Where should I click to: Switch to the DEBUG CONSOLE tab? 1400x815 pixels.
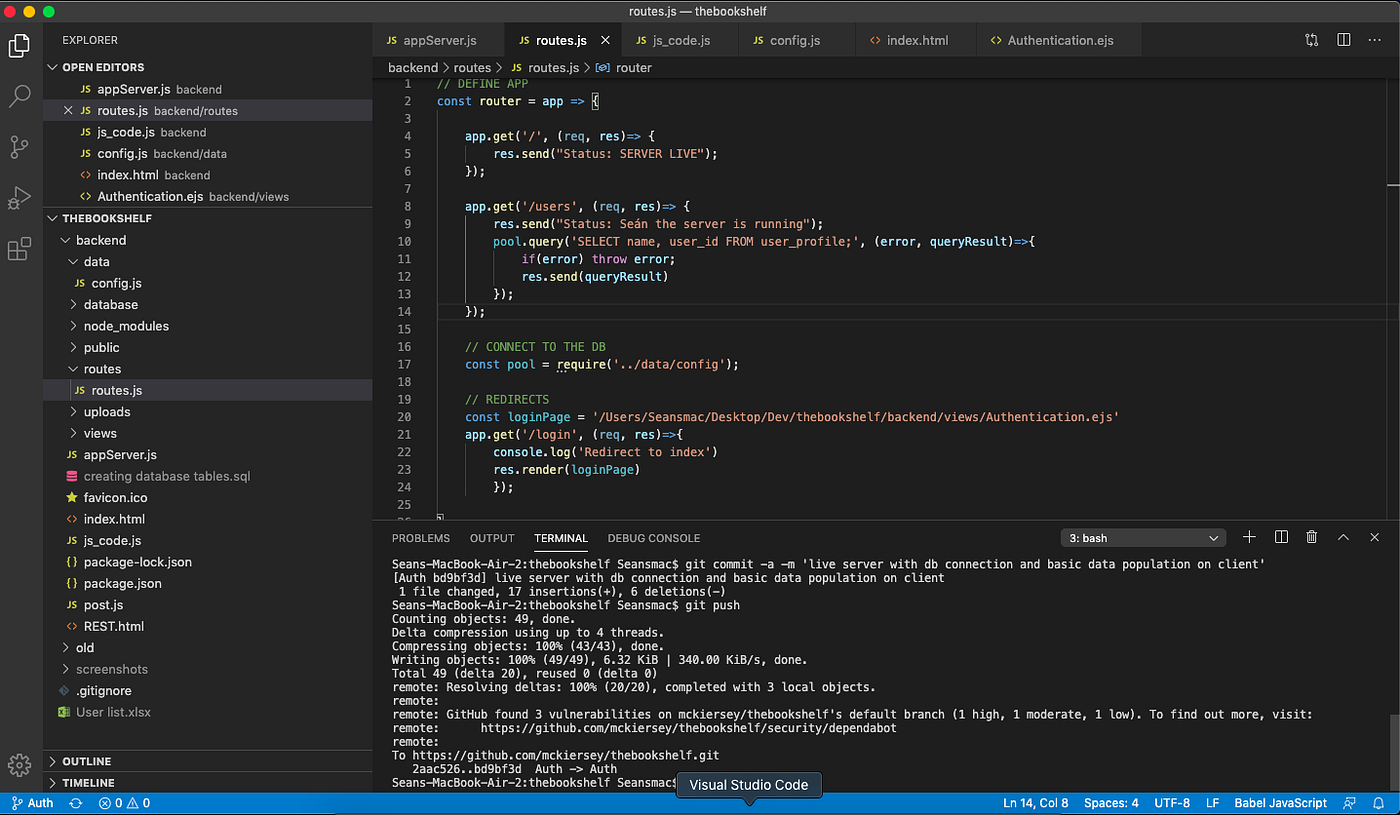pyautogui.click(x=653, y=537)
